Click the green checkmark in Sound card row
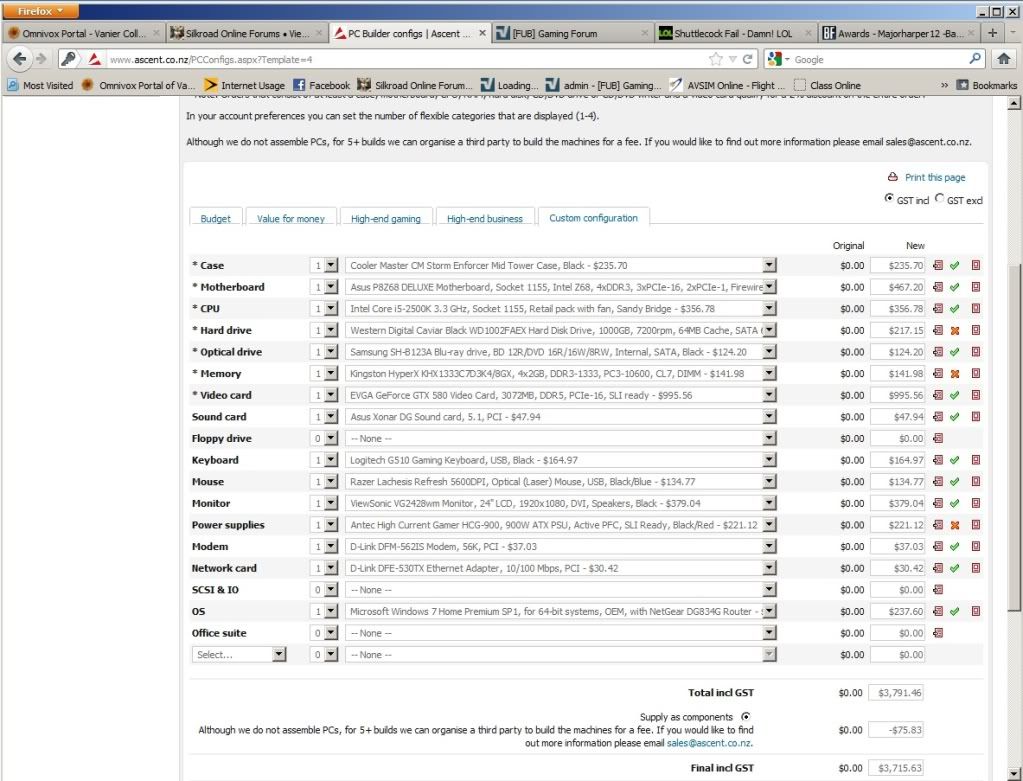The image size is (1023, 781). point(954,417)
